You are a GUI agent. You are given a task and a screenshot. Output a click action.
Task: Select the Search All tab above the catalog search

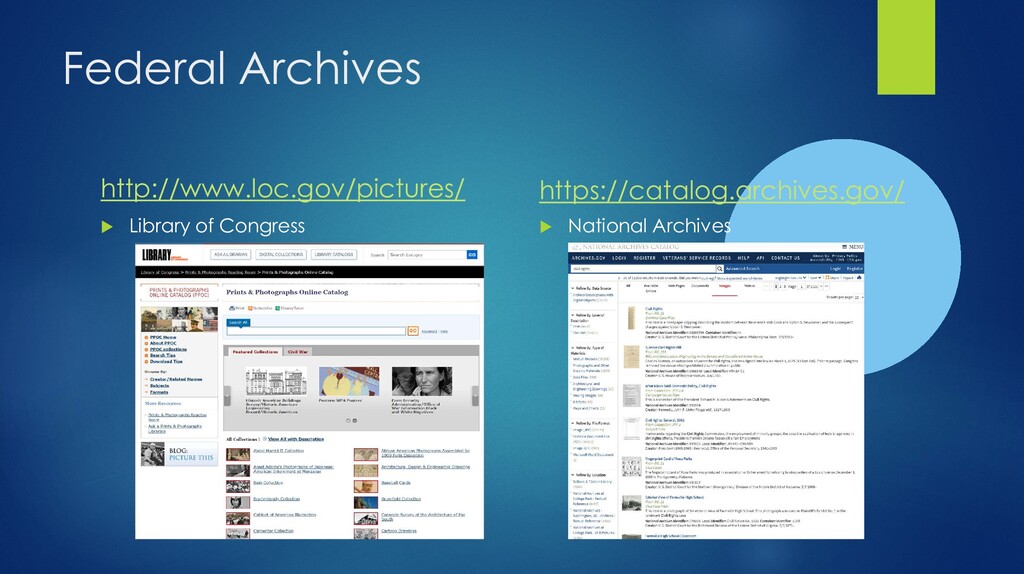tap(238, 323)
